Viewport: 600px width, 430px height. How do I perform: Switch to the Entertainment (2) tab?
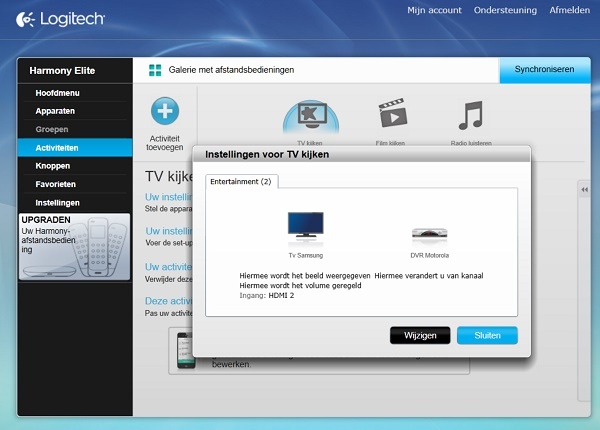(x=241, y=182)
